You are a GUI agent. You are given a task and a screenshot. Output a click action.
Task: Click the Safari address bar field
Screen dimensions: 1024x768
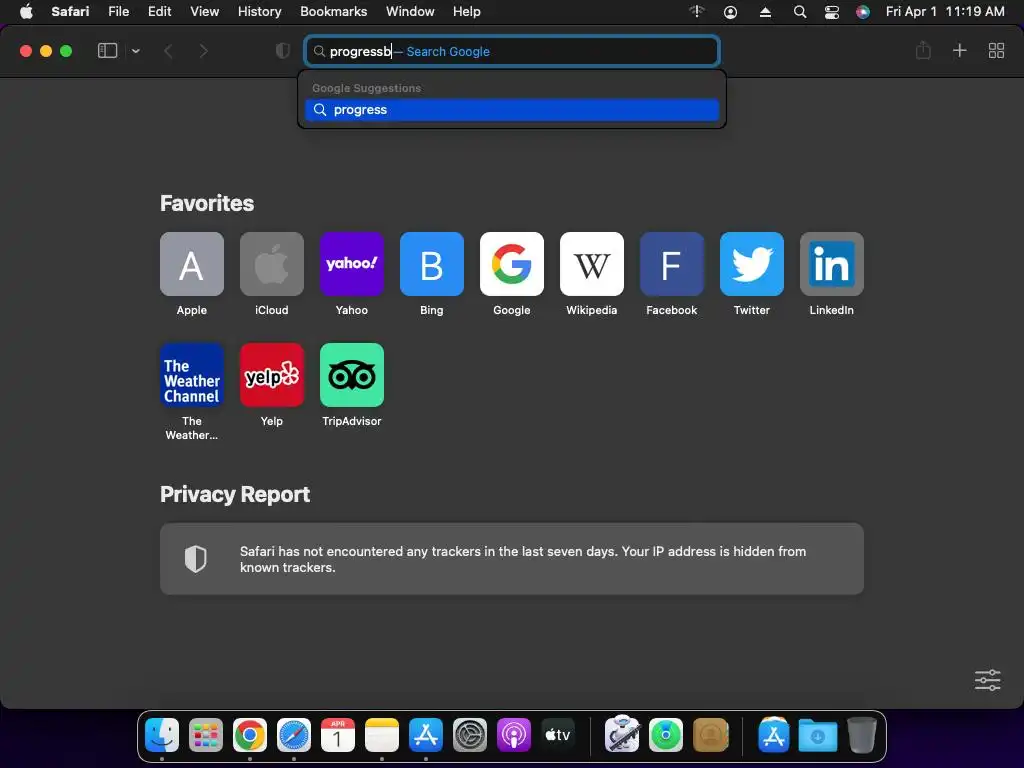coord(512,51)
